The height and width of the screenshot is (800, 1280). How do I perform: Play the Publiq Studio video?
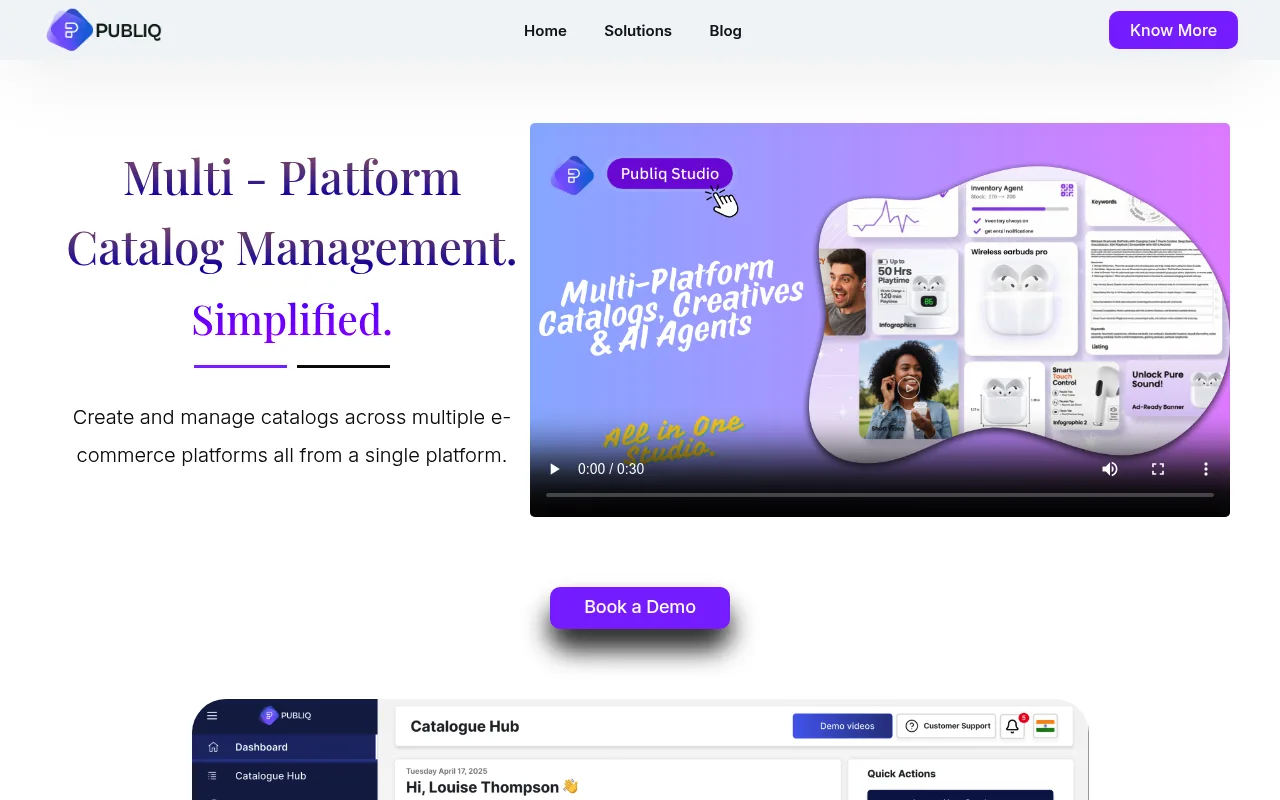point(555,469)
